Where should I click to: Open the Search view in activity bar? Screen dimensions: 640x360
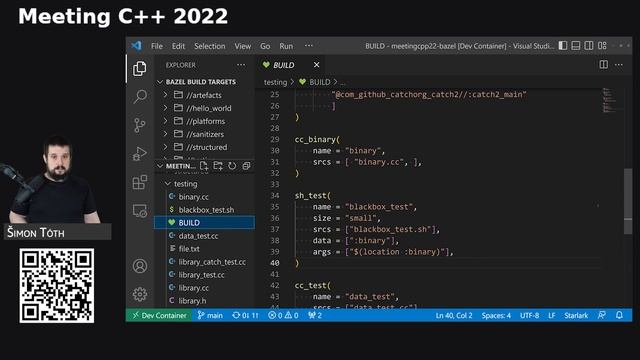tap(140, 96)
